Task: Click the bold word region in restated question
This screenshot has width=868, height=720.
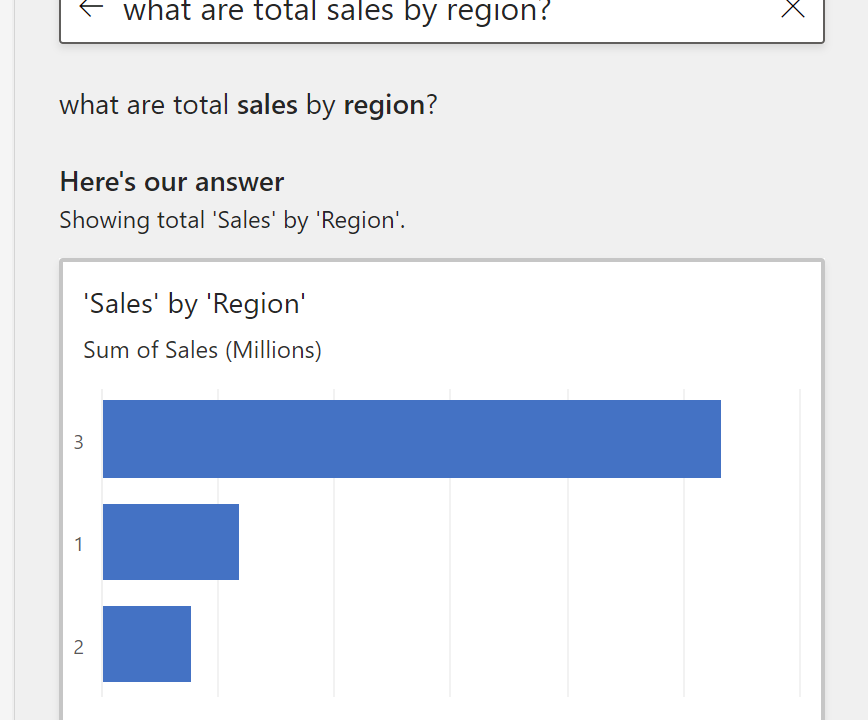Action: [384, 105]
